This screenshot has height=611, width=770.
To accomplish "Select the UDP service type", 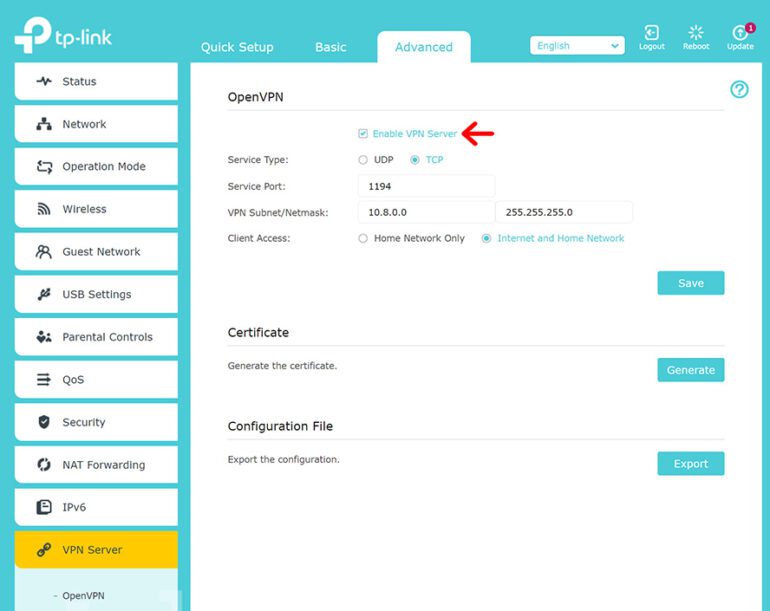I will [363, 160].
